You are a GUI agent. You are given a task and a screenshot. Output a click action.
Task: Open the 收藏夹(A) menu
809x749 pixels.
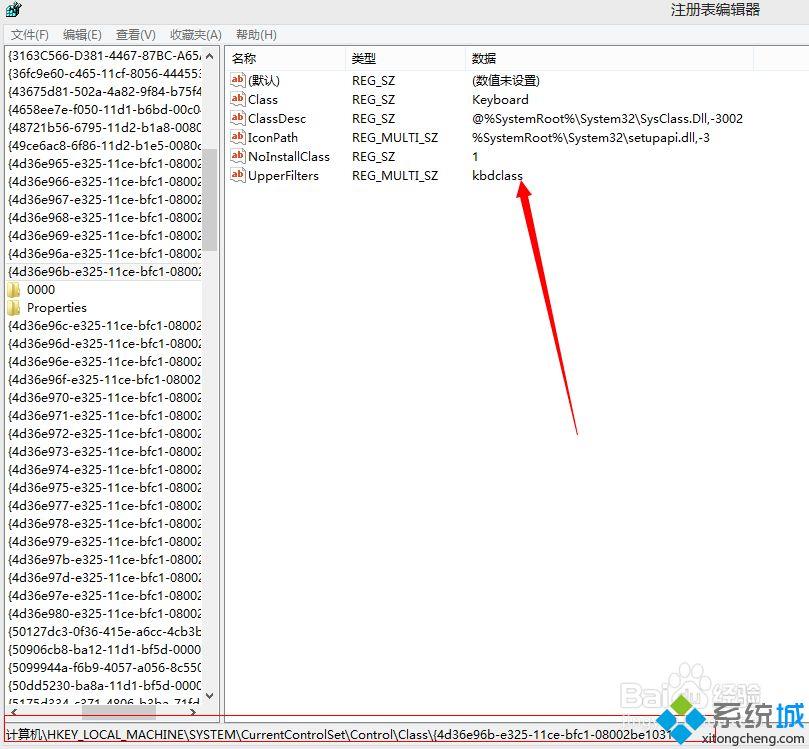196,35
